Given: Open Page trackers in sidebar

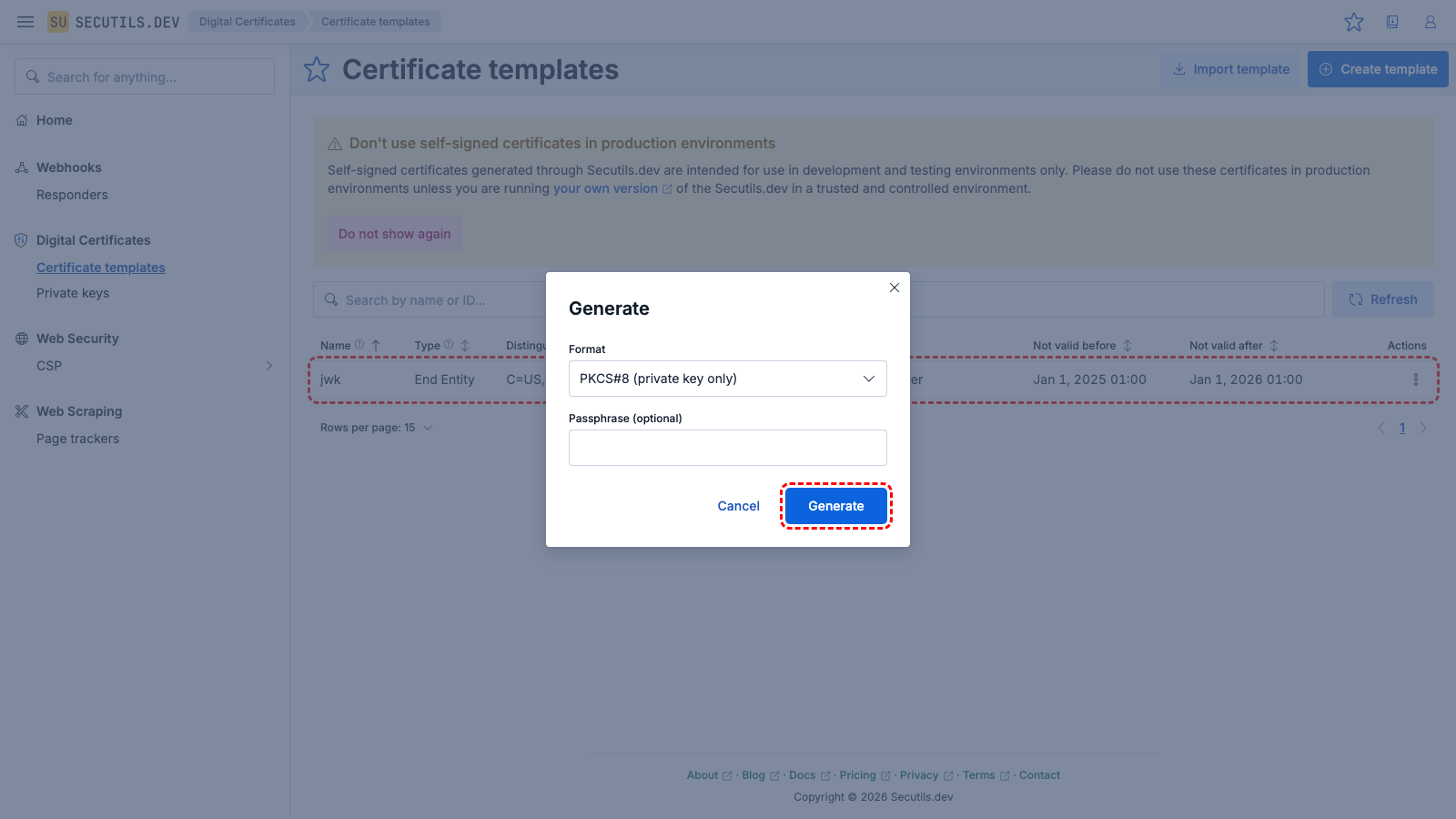Looking at the screenshot, I should (x=77, y=439).
